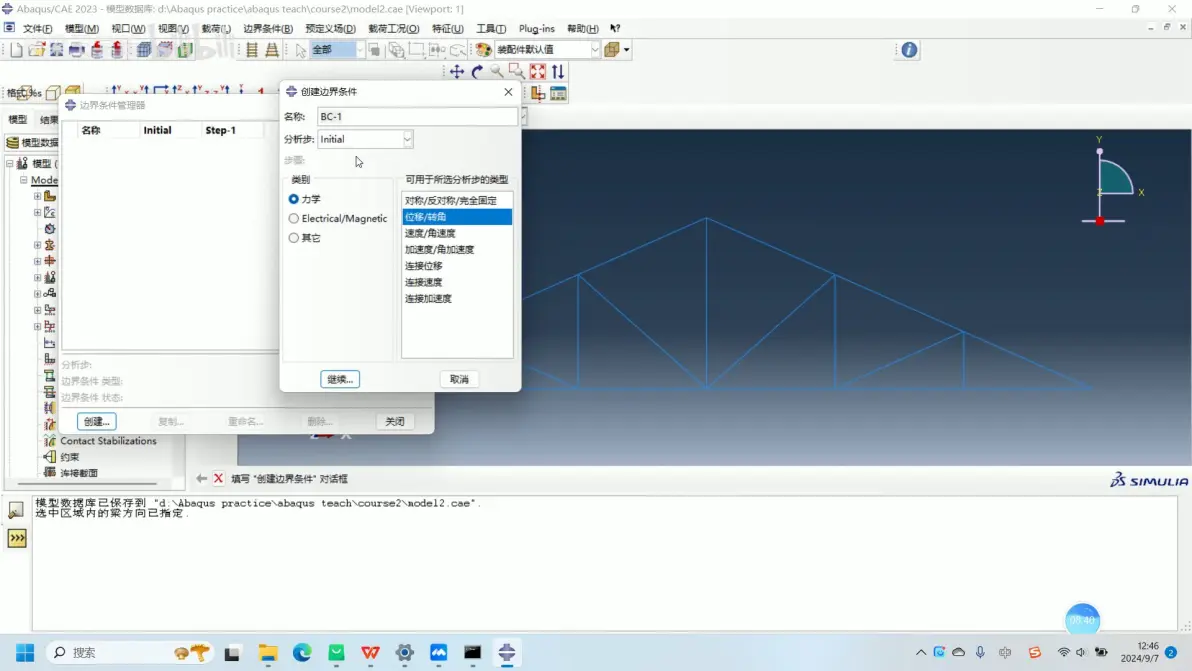
Task: Expand the Model tree node
Action: (x=24, y=180)
